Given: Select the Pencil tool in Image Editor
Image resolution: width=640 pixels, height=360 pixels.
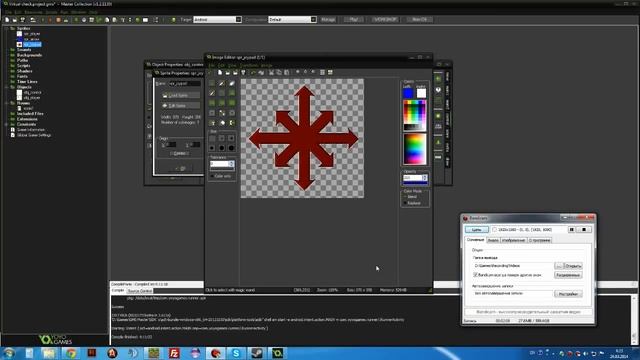Looking at the screenshot, I should 222,83.
